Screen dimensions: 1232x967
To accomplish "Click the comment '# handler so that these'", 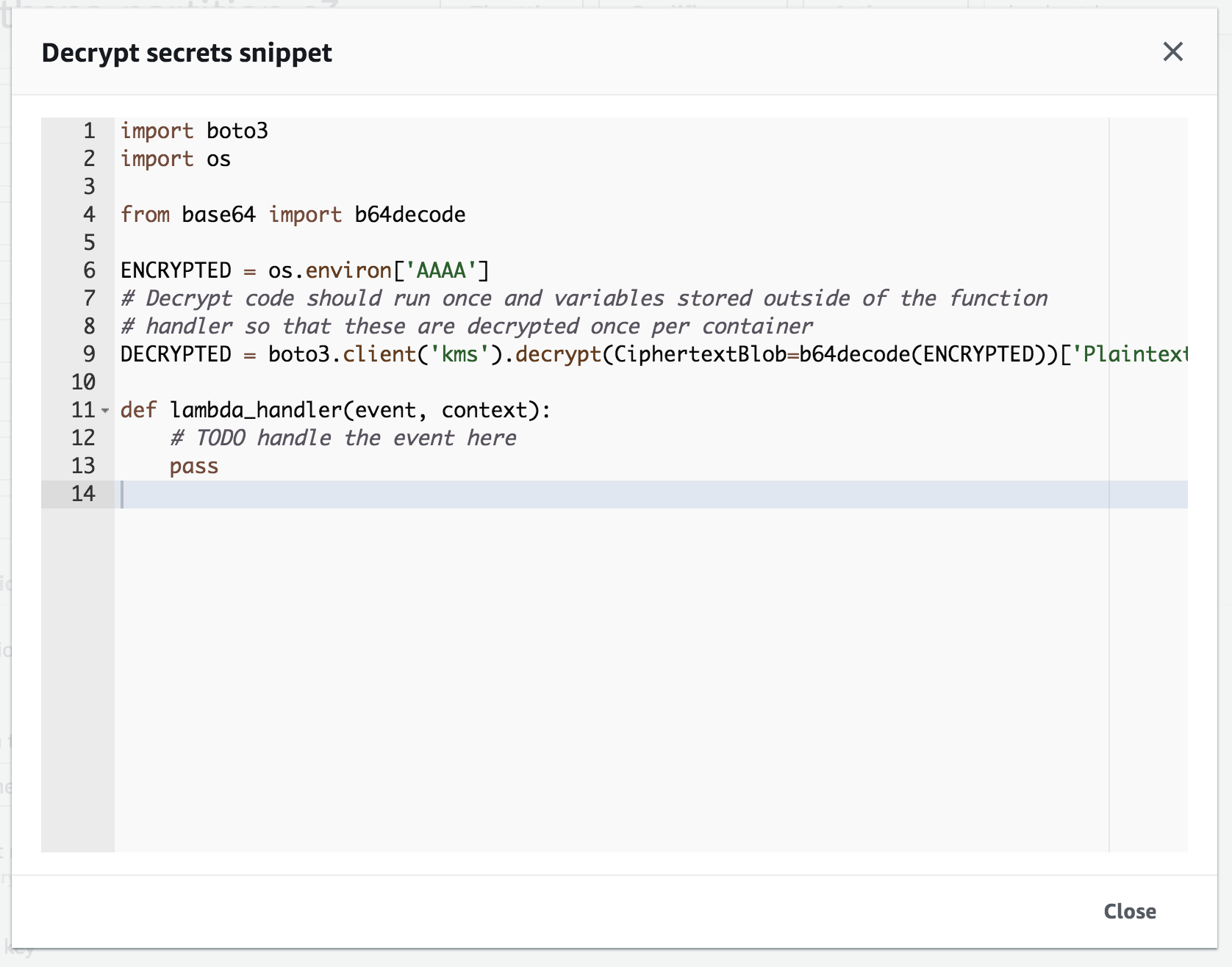I will tap(467, 326).
